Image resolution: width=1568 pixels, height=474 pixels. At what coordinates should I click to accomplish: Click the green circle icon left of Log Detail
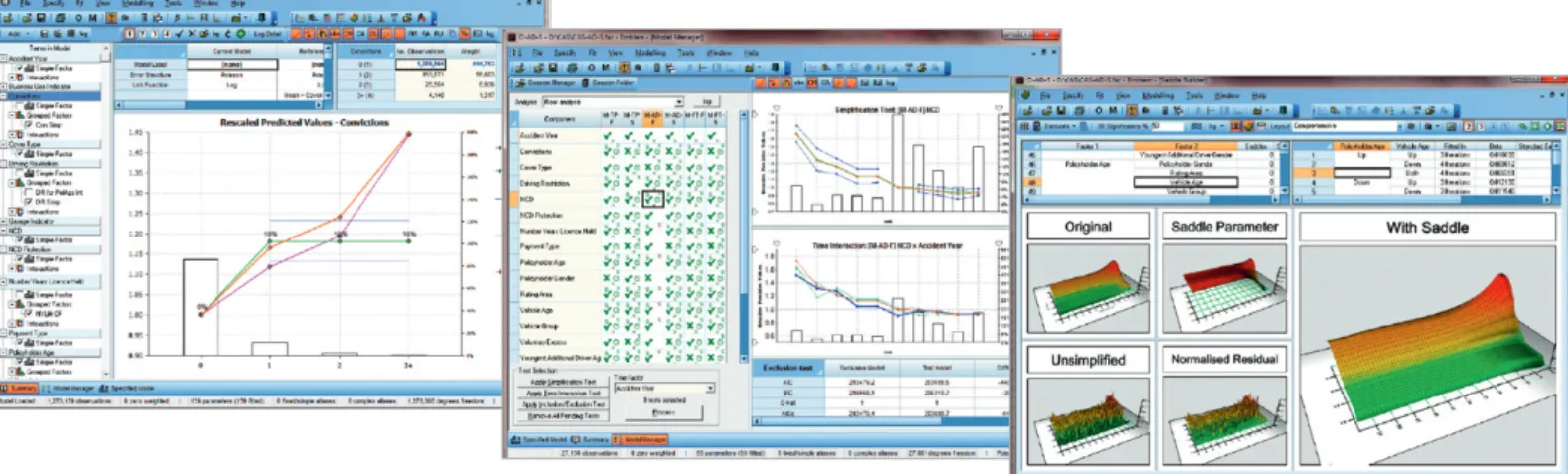click(240, 34)
